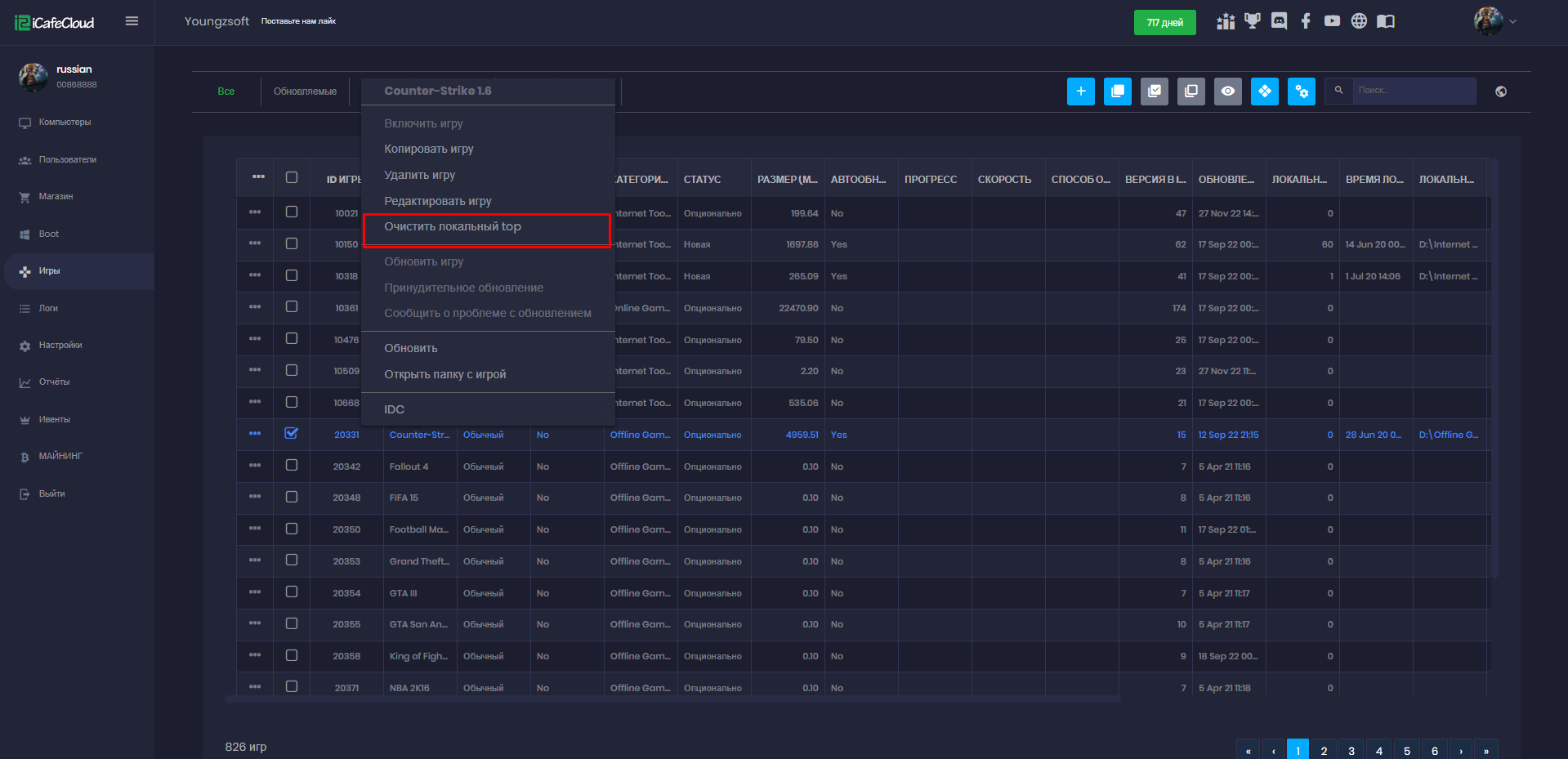The width and height of the screenshot is (1568, 759).
Task: Click the 717 дней license button
Action: [1164, 22]
